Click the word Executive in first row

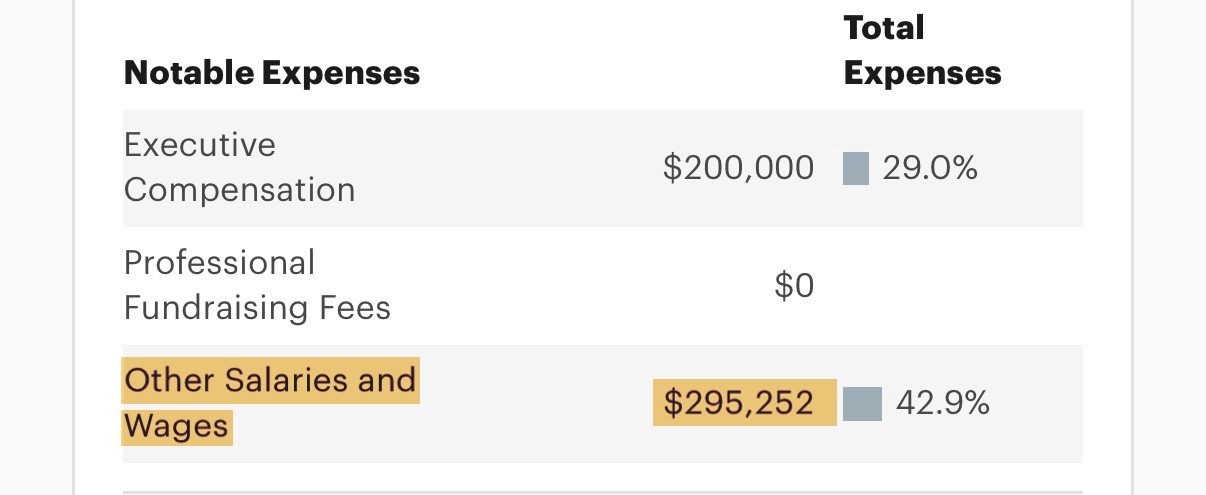click(x=199, y=145)
